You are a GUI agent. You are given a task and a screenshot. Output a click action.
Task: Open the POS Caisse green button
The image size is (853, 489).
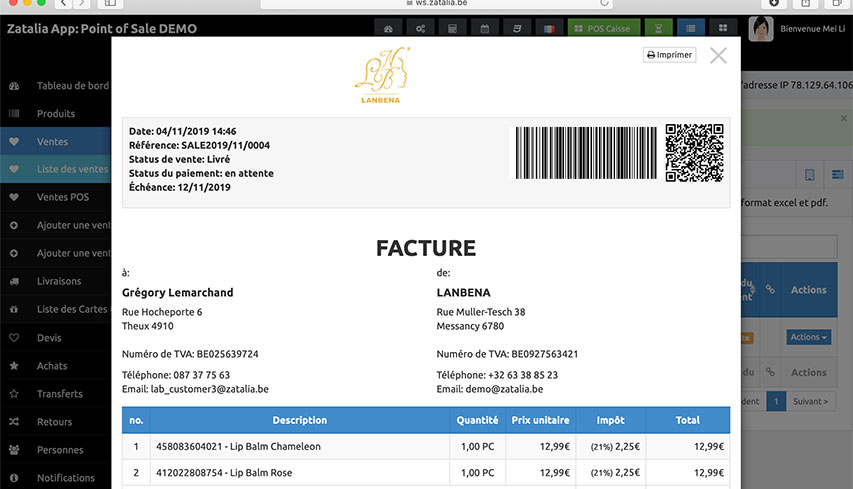[603, 28]
